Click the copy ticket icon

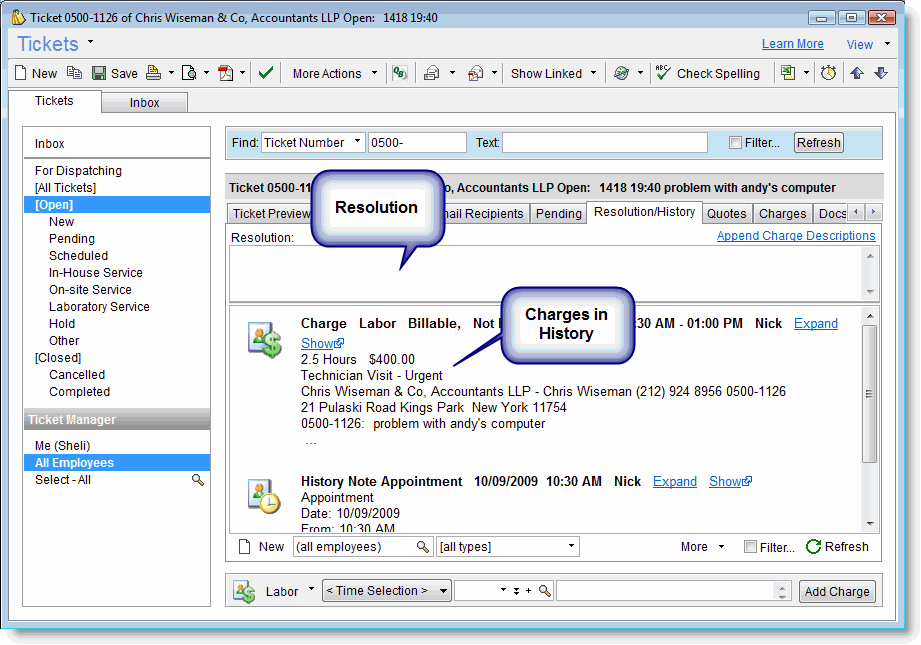(x=74, y=73)
